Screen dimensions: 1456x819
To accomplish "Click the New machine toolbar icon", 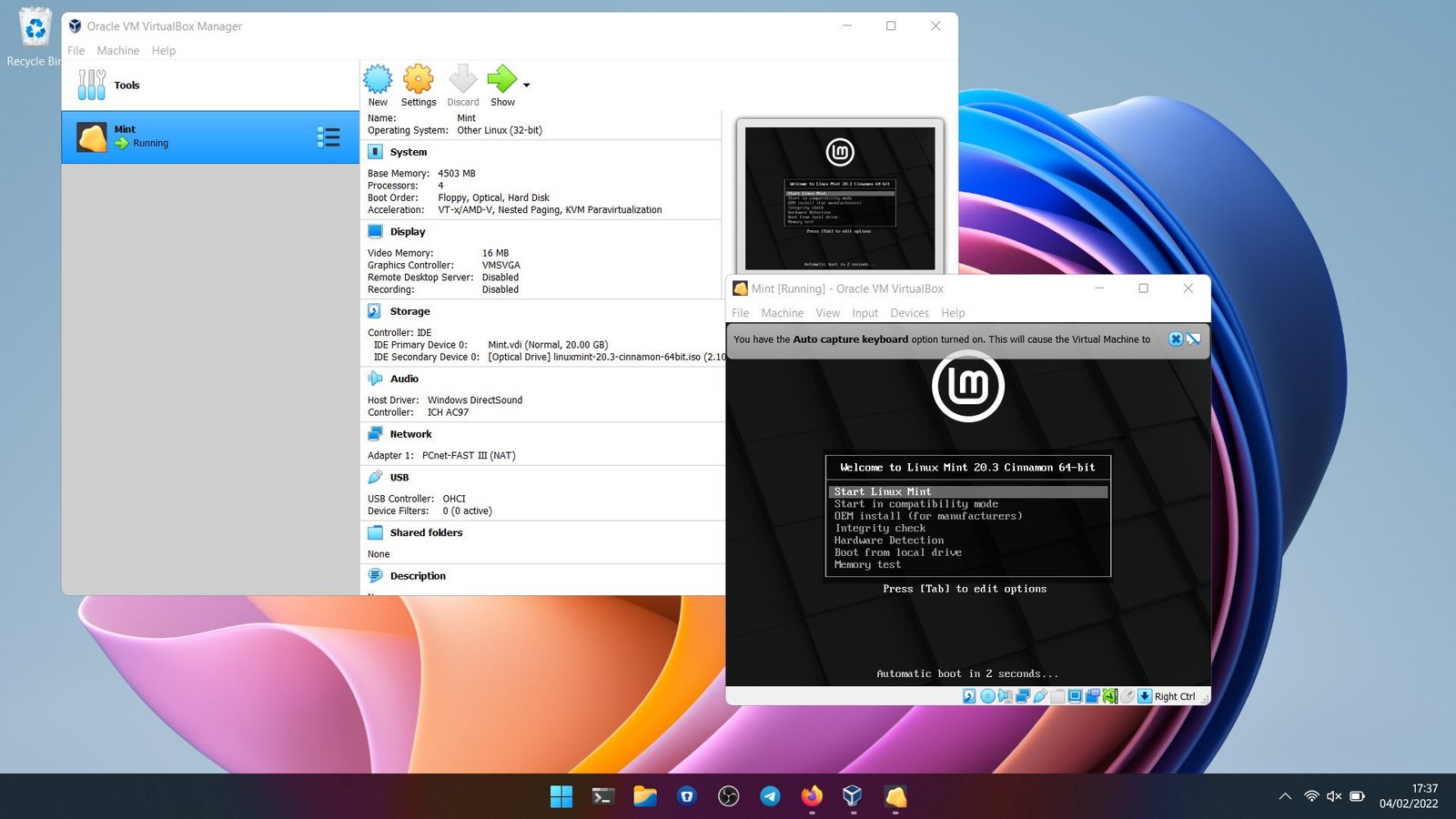I will click(x=378, y=79).
